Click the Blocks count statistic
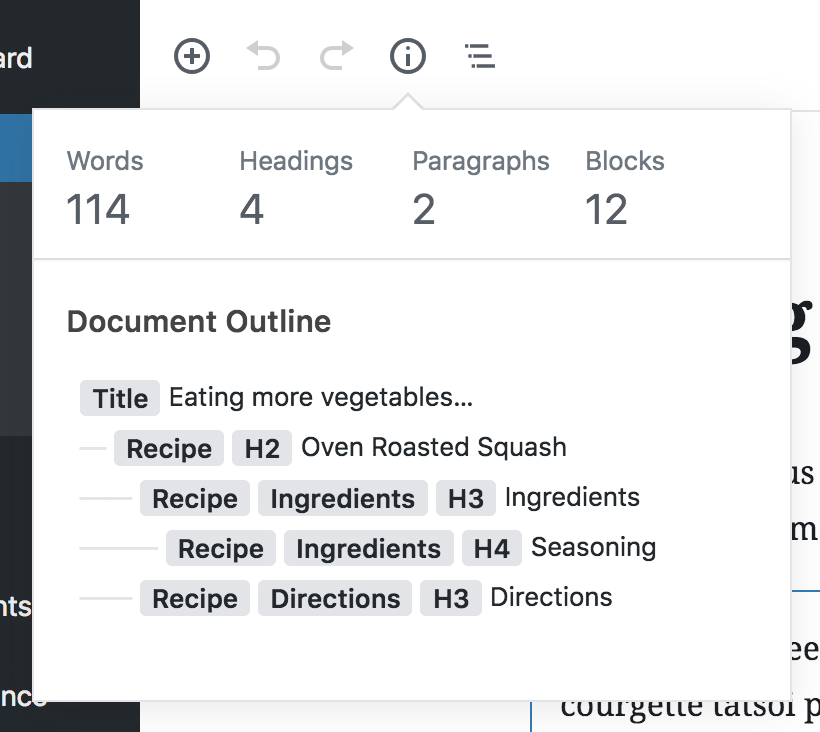Image resolution: width=820 pixels, height=732 pixels. click(x=625, y=189)
